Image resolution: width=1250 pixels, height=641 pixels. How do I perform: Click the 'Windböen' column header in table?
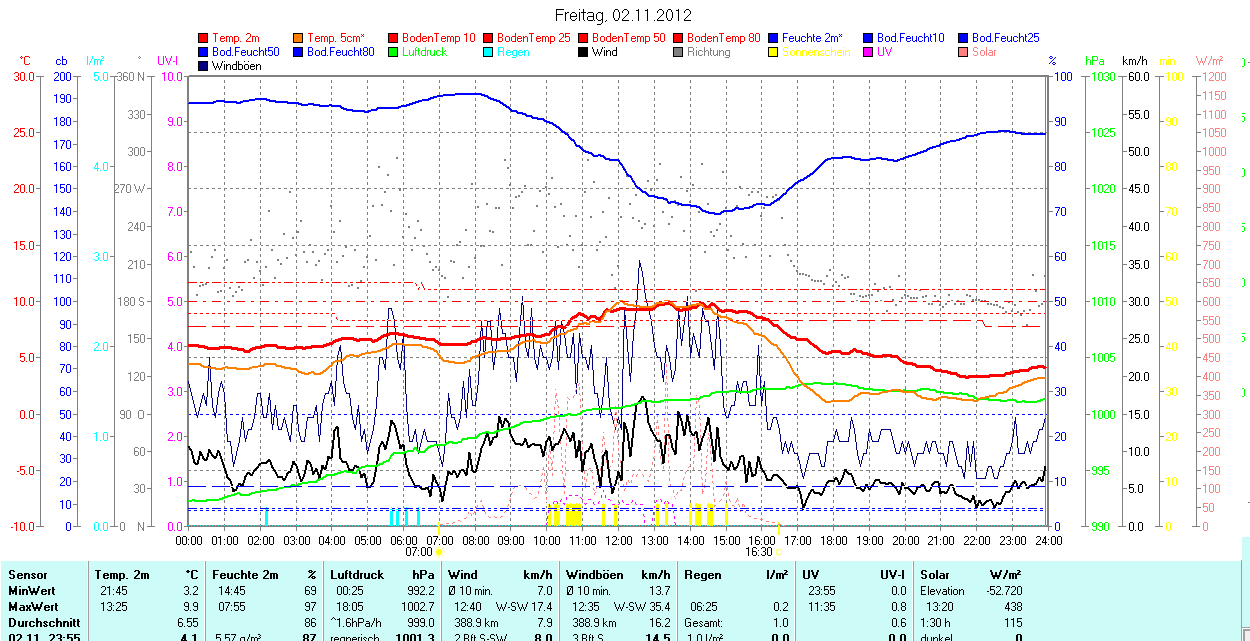tap(594, 575)
